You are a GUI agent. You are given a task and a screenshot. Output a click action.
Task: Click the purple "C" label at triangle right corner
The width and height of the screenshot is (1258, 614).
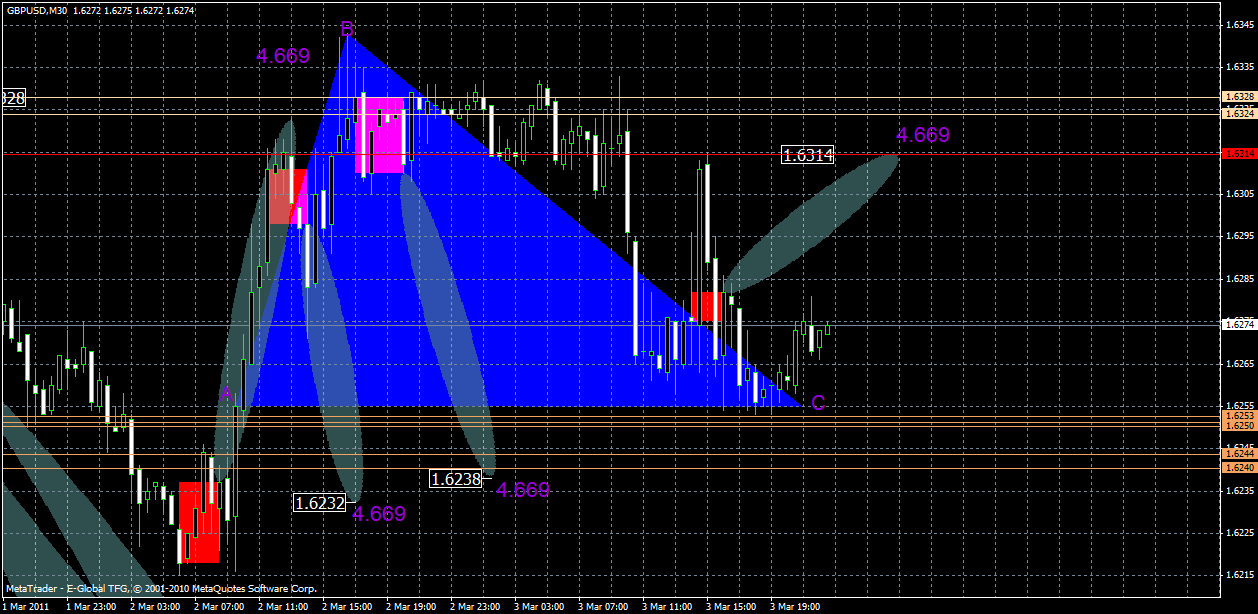pos(818,403)
